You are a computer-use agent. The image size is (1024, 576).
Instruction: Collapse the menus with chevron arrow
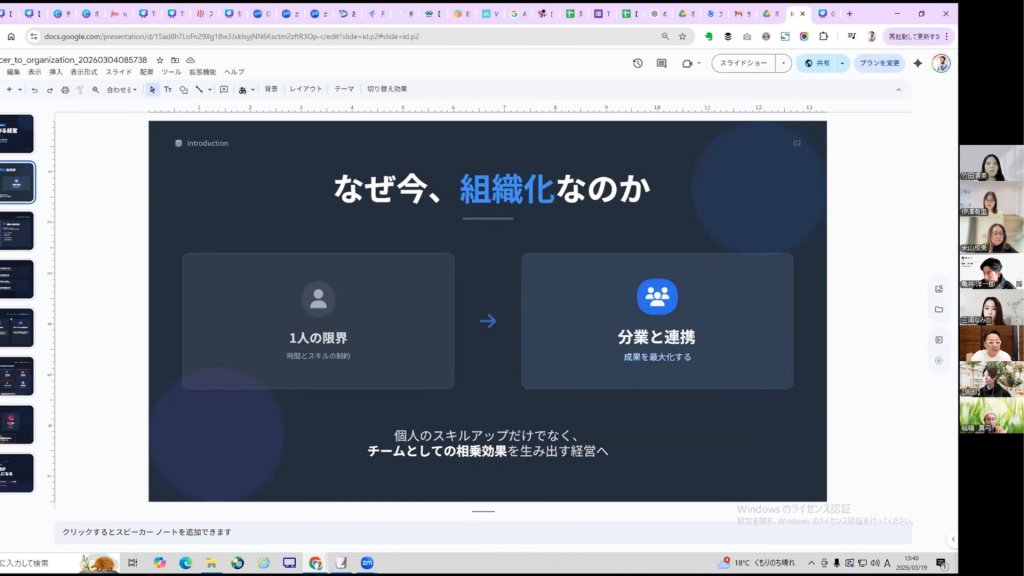tap(898, 89)
